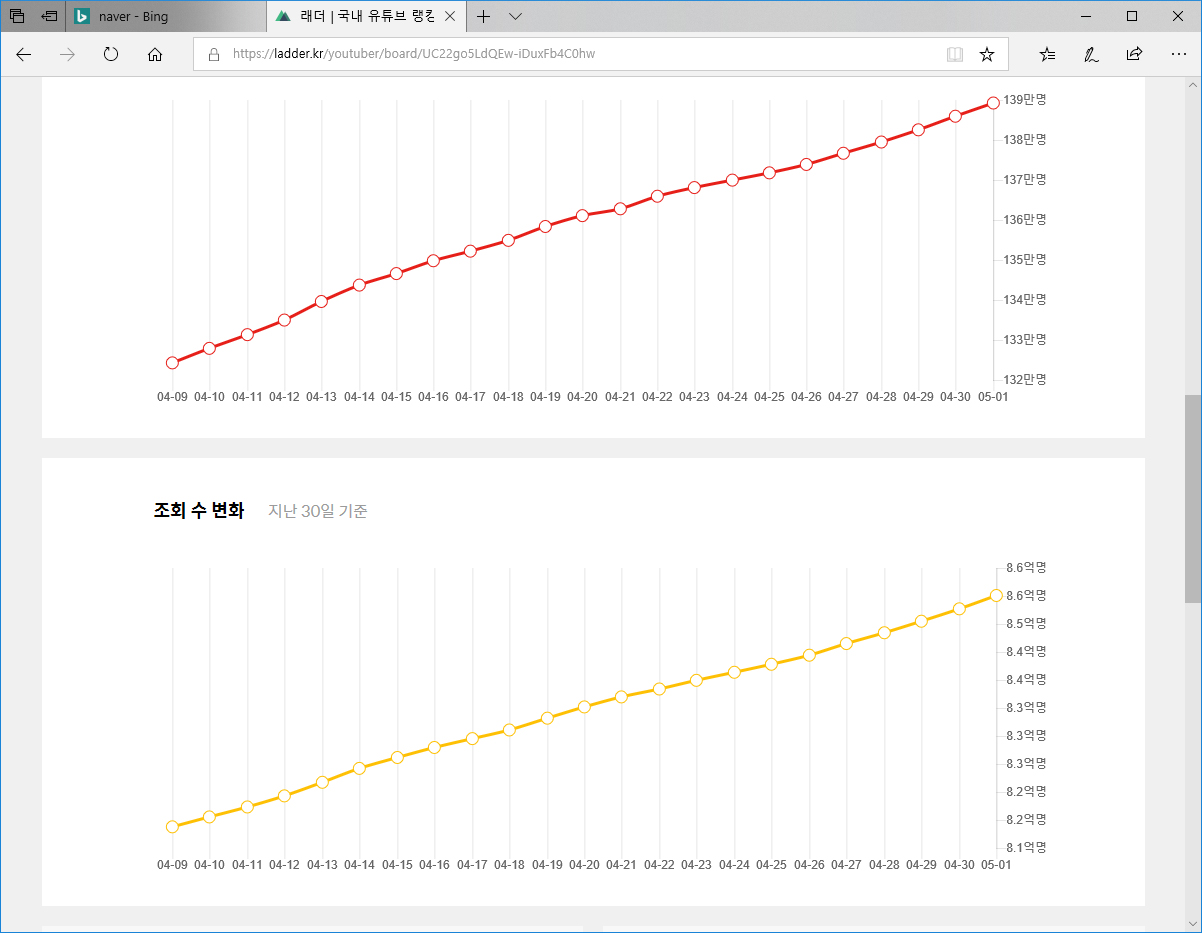The width and height of the screenshot is (1202, 933).
Task: Click the yellow data point for 05-01
Action: [x=996, y=595]
